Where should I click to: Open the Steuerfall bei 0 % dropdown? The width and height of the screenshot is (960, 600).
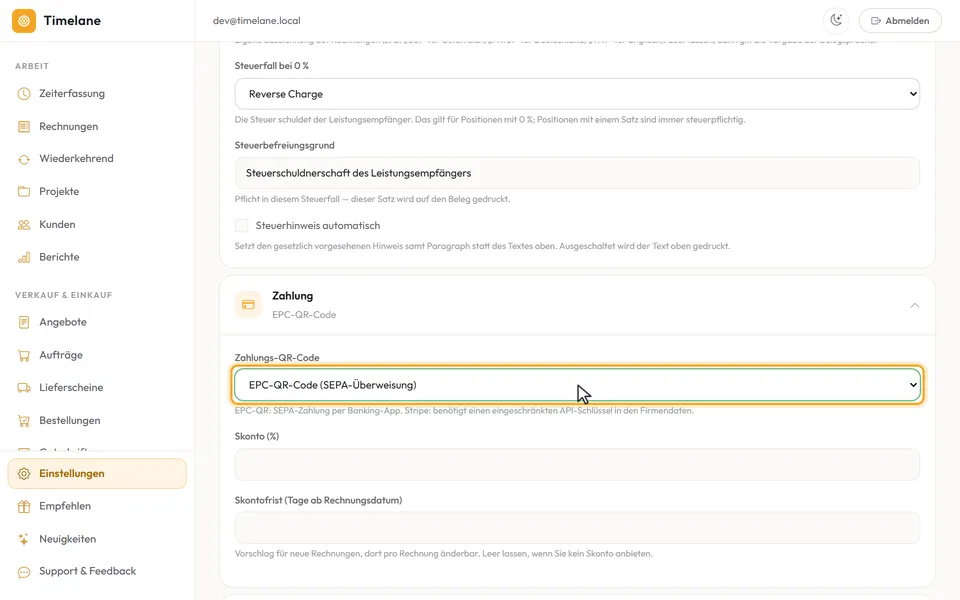pos(577,94)
